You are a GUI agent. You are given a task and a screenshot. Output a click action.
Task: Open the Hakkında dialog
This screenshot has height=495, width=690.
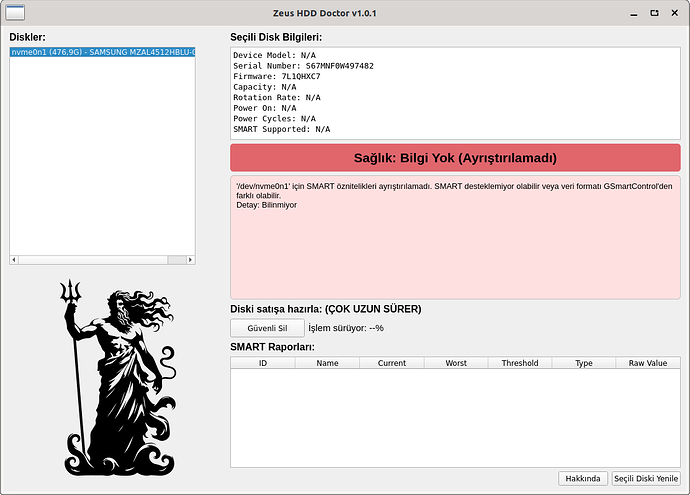click(583, 479)
